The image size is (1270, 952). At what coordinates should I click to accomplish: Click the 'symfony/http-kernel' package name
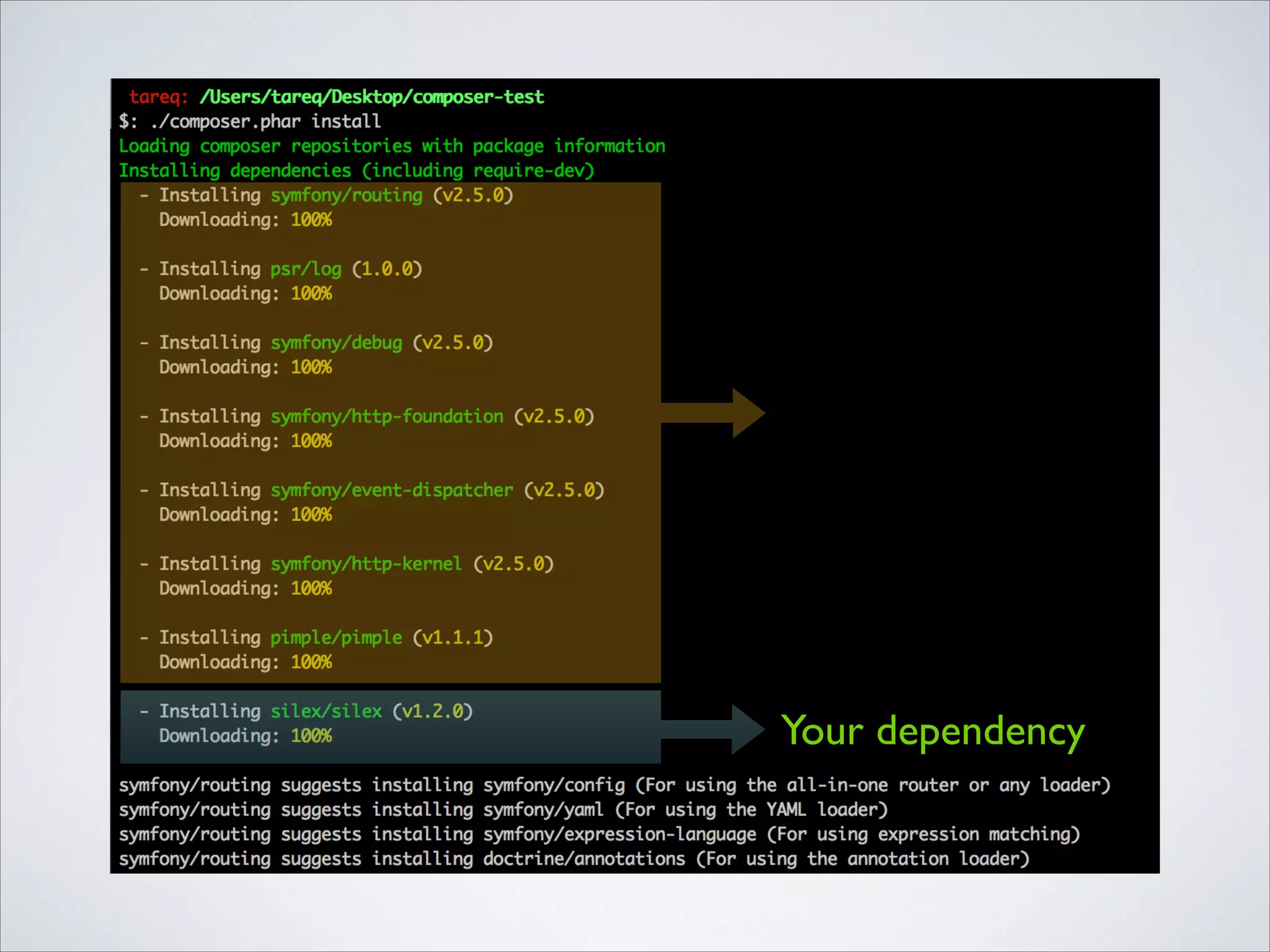pyautogui.click(x=366, y=564)
